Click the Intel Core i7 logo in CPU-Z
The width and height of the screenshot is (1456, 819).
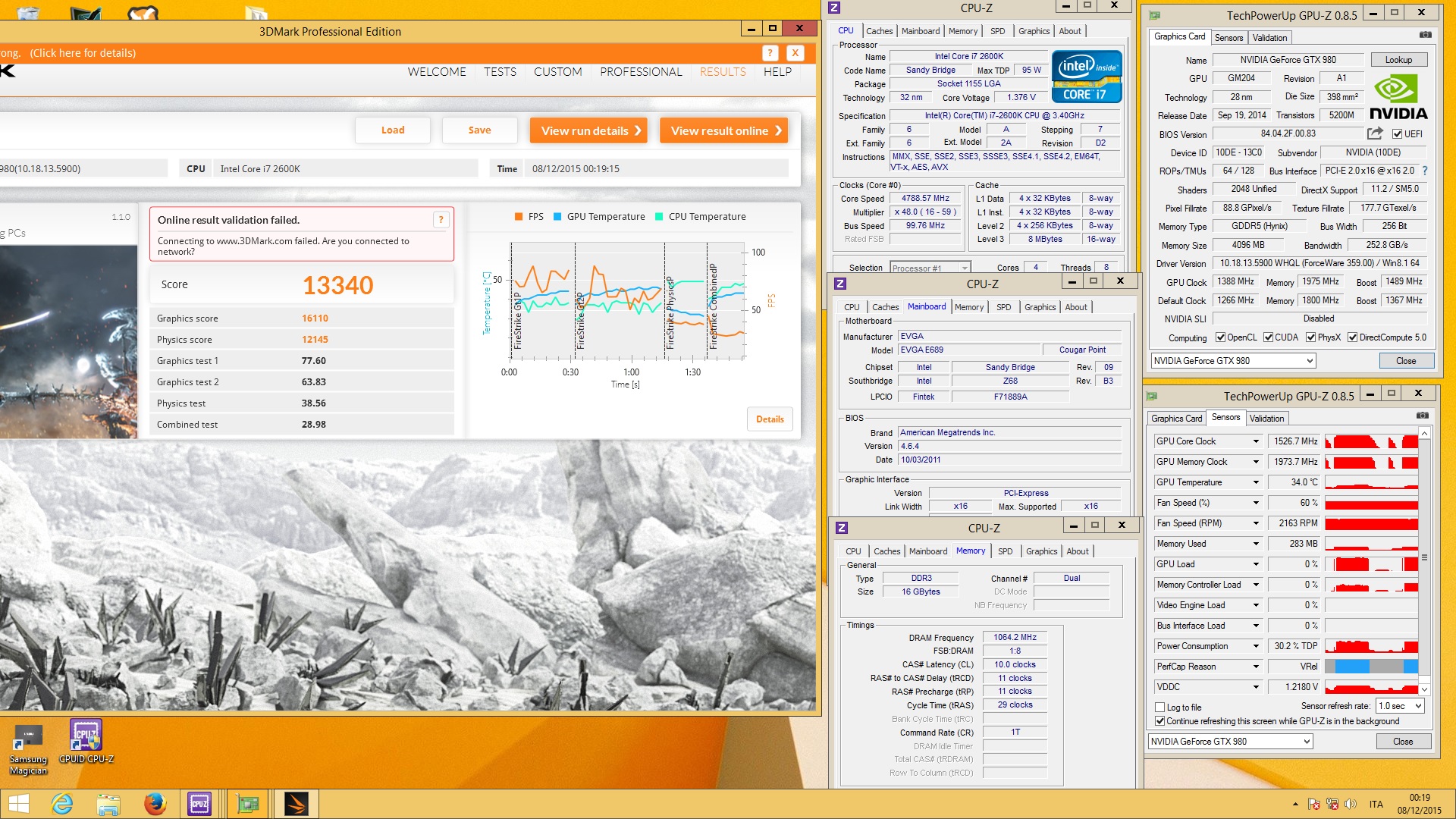(x=1086, y=77)
